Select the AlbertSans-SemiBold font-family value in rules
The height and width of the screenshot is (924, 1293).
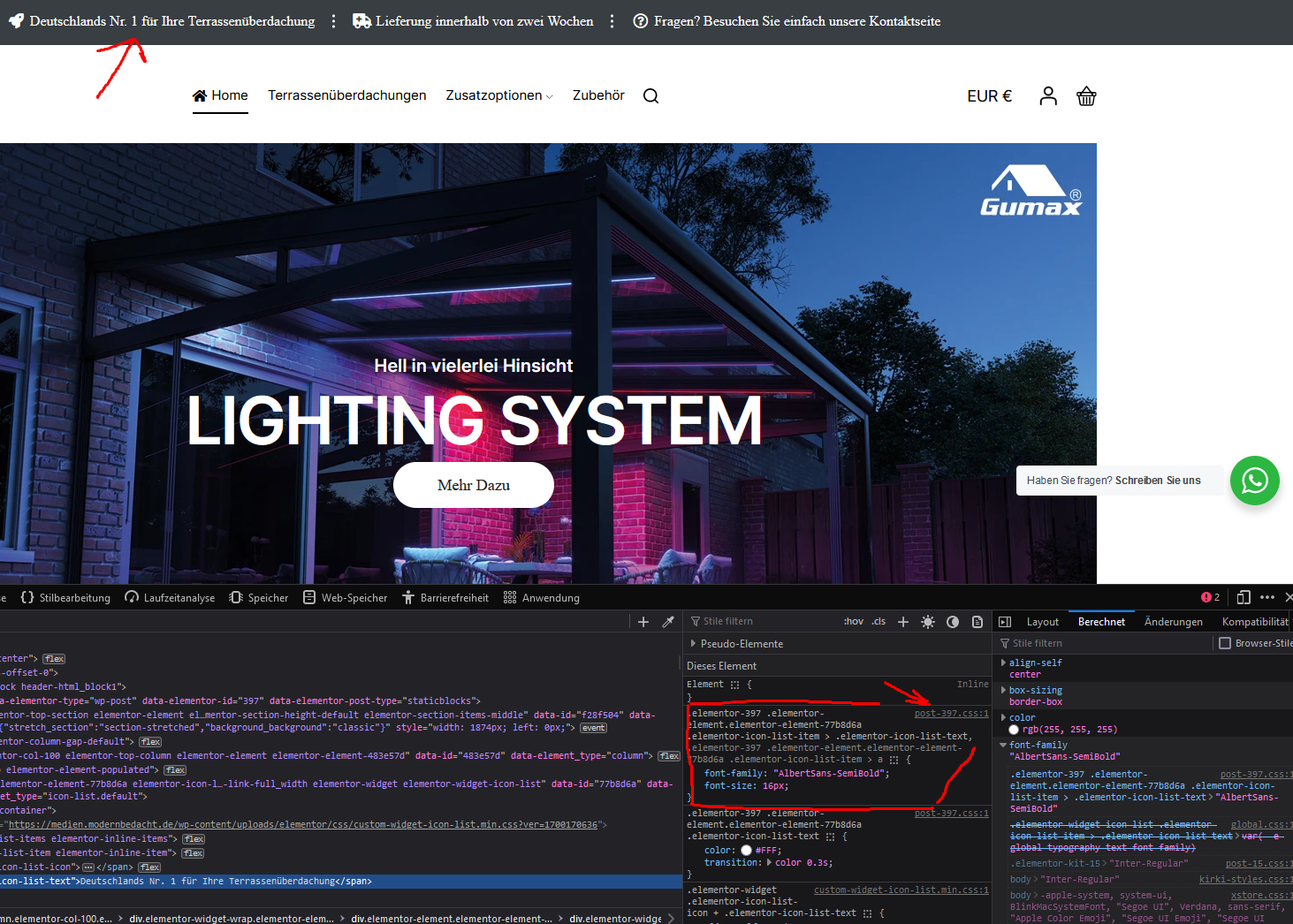[x=830, y=774]
